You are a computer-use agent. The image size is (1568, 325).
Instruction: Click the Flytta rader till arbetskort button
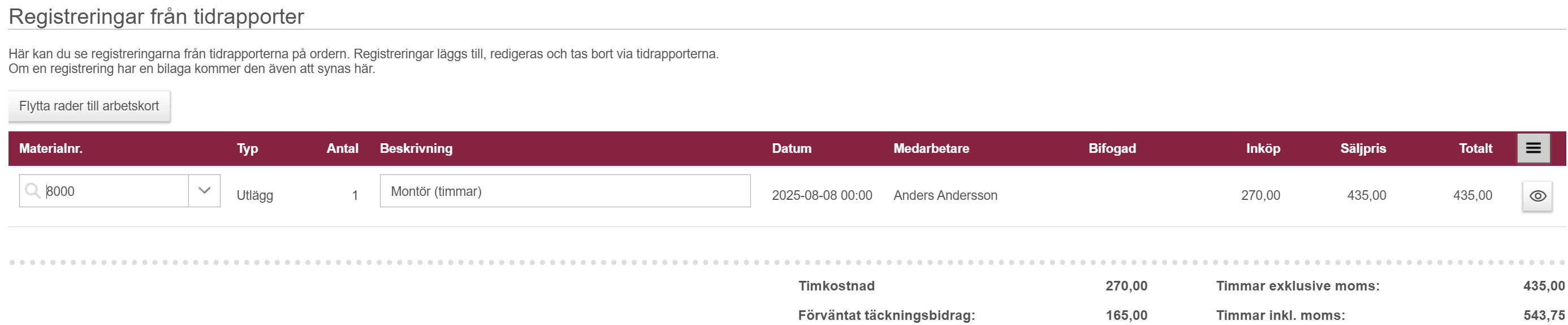[89, 106]
